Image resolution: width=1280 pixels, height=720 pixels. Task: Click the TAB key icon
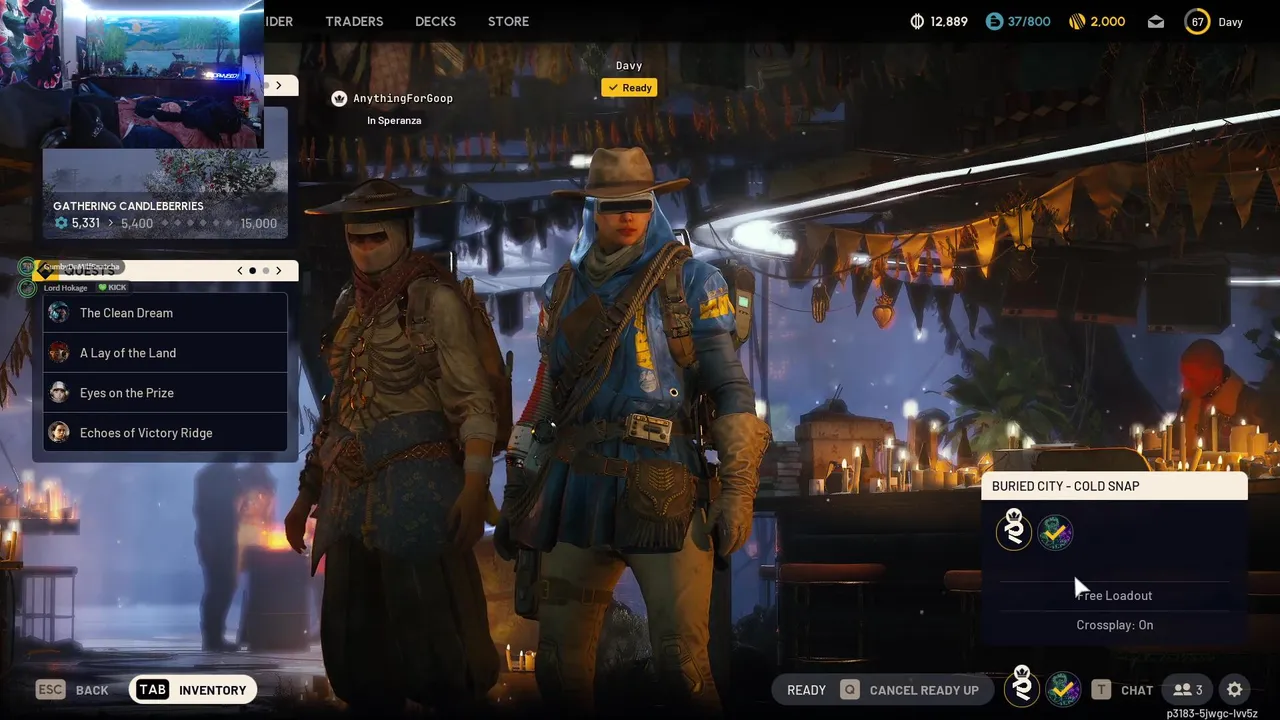pyautogui.click(x=152, y=690)
